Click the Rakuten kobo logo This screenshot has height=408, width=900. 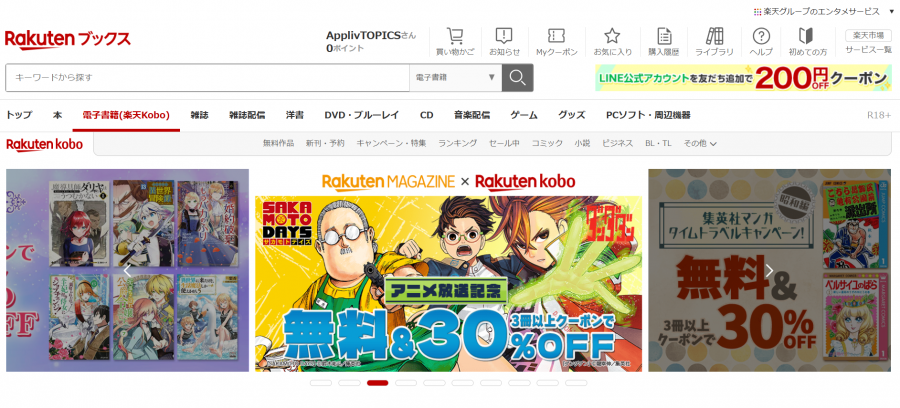coord(45,144)
